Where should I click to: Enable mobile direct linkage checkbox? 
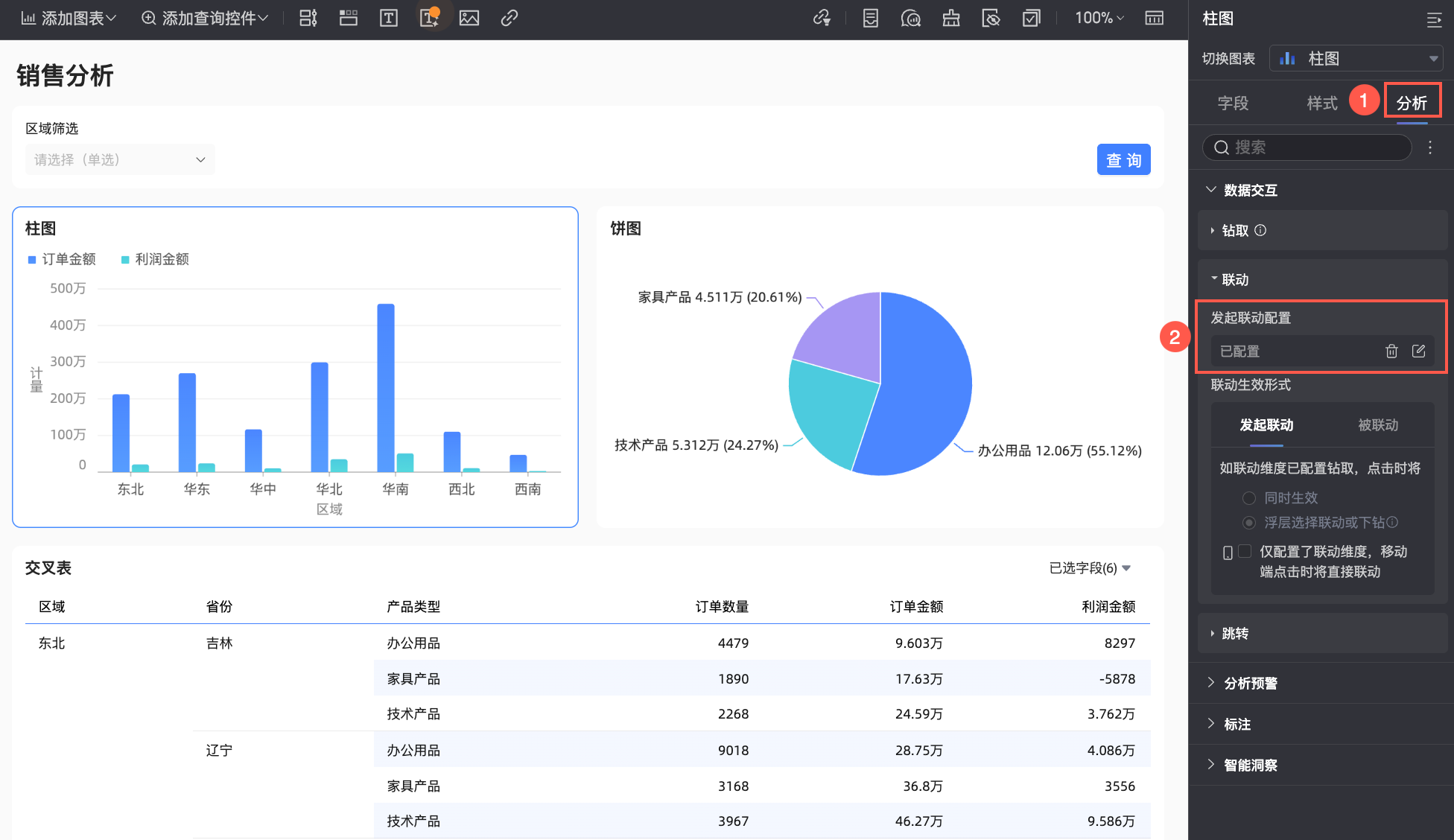(x=1245, y=552)
